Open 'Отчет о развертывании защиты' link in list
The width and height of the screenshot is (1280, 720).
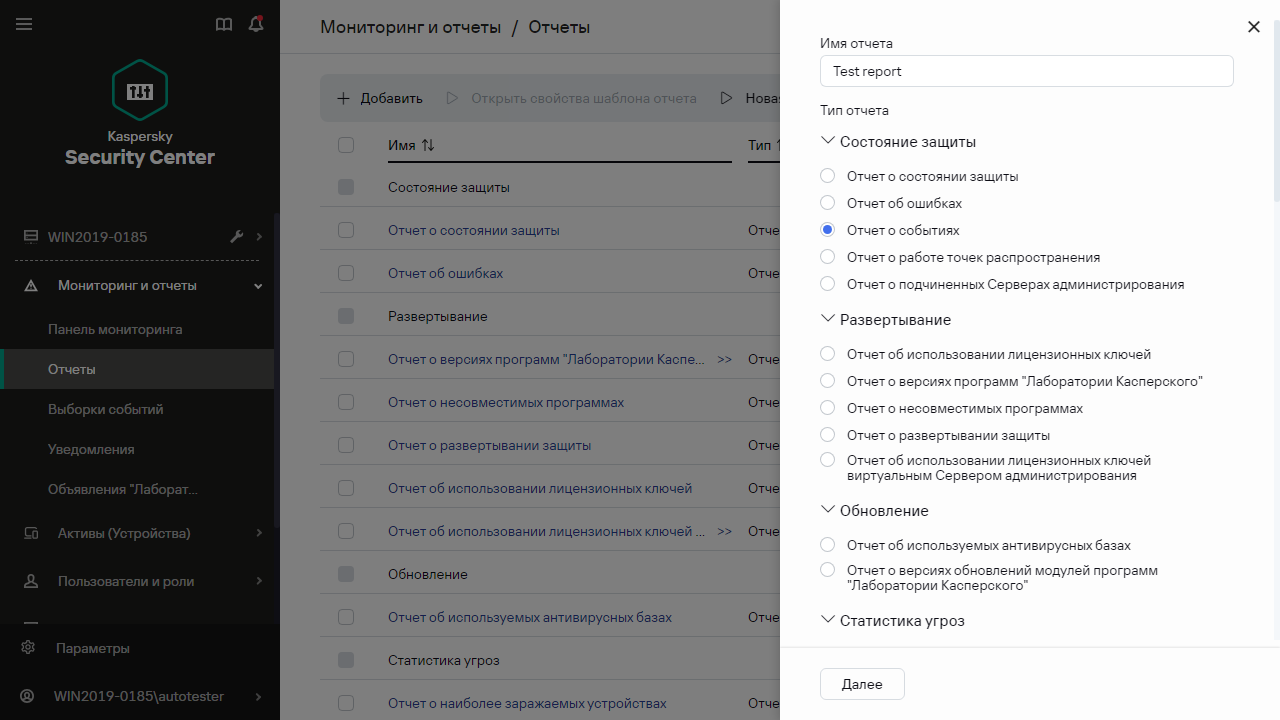[x=489, y=445]
